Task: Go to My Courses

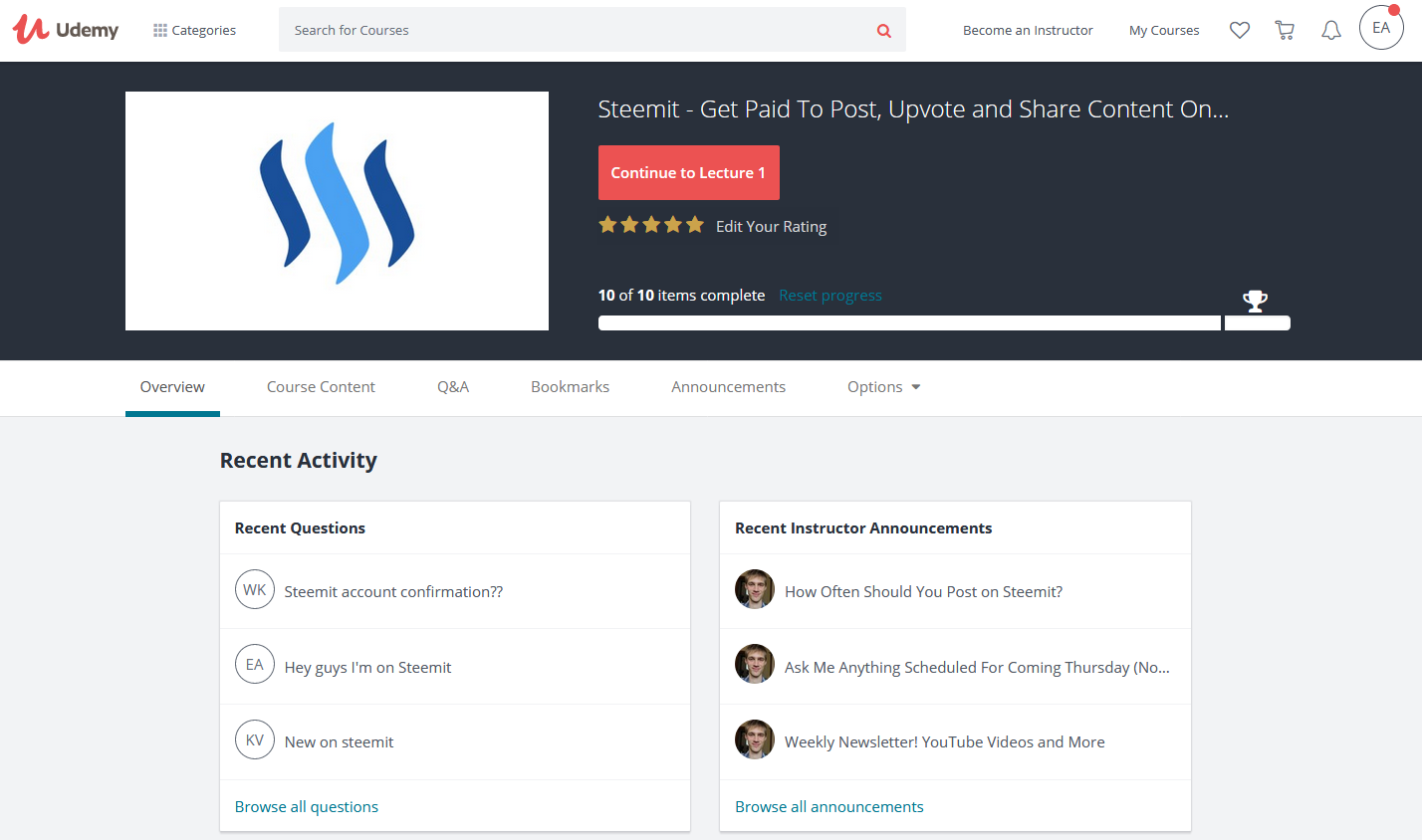Action: pos(1164,31)
